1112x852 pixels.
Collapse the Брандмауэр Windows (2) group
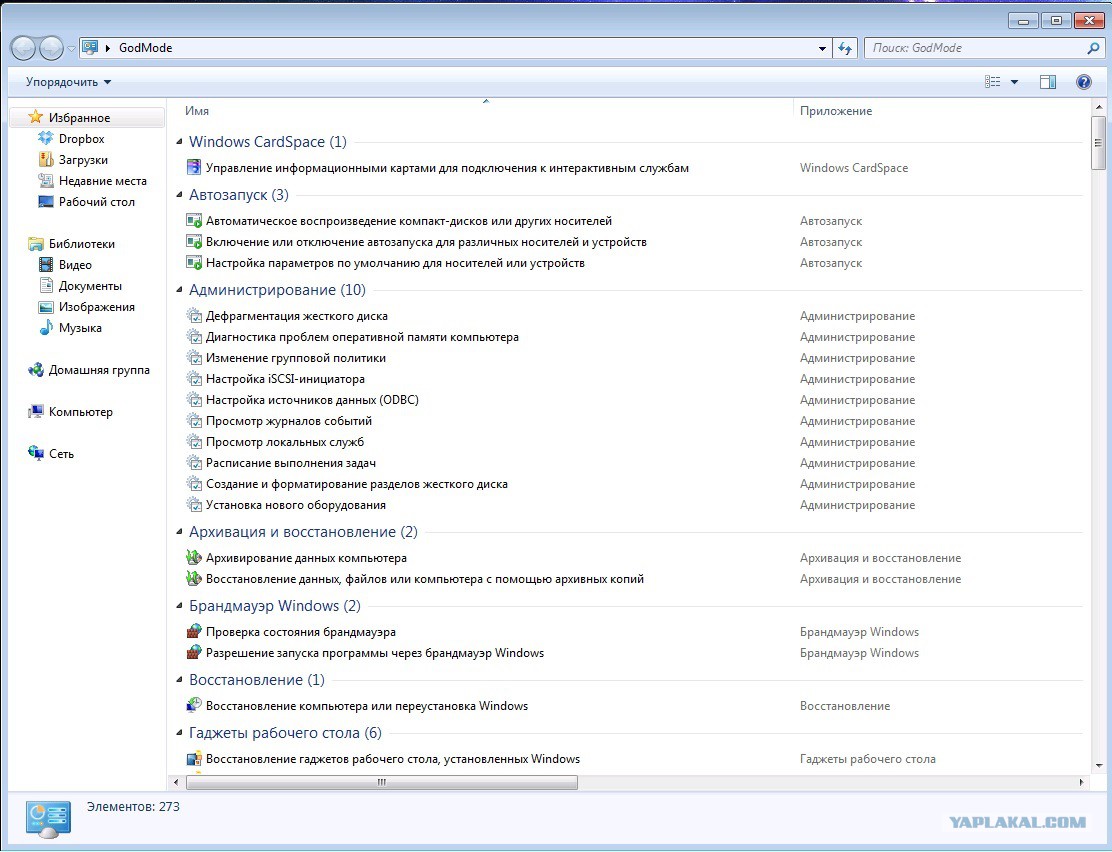tap(179, 606)
